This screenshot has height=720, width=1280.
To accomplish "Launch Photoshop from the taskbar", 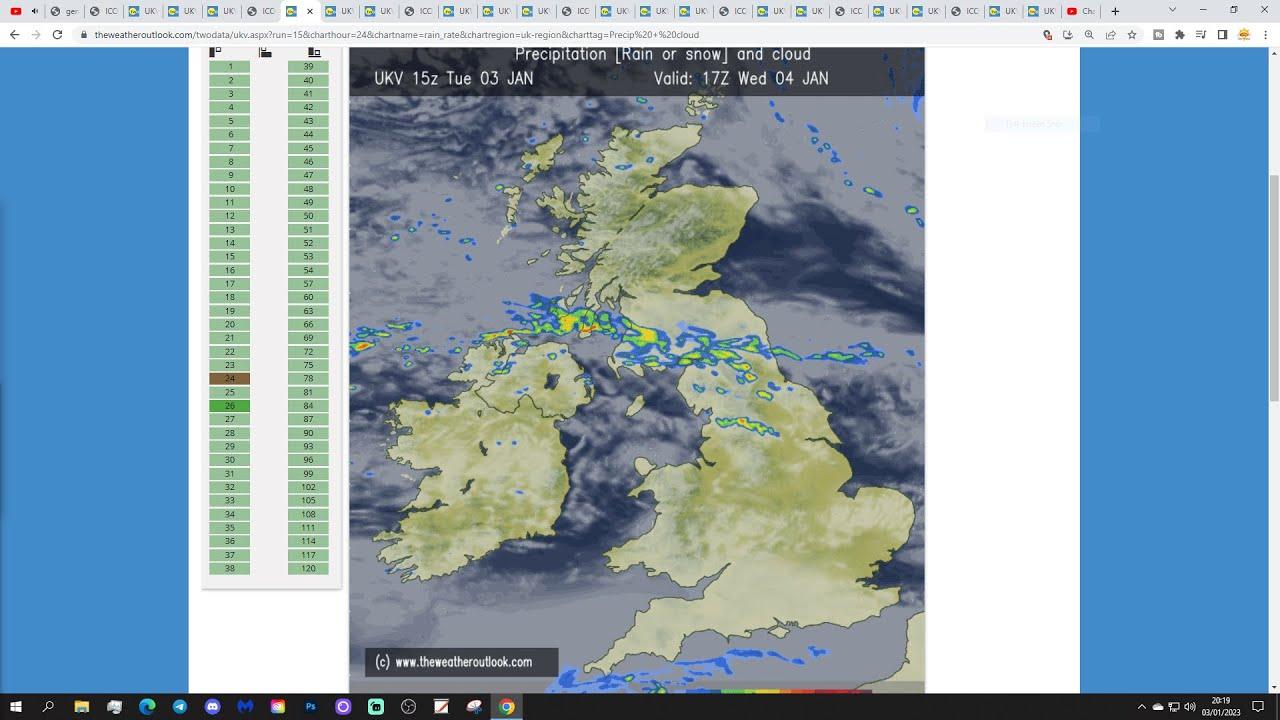I will [x=310, y=707].
